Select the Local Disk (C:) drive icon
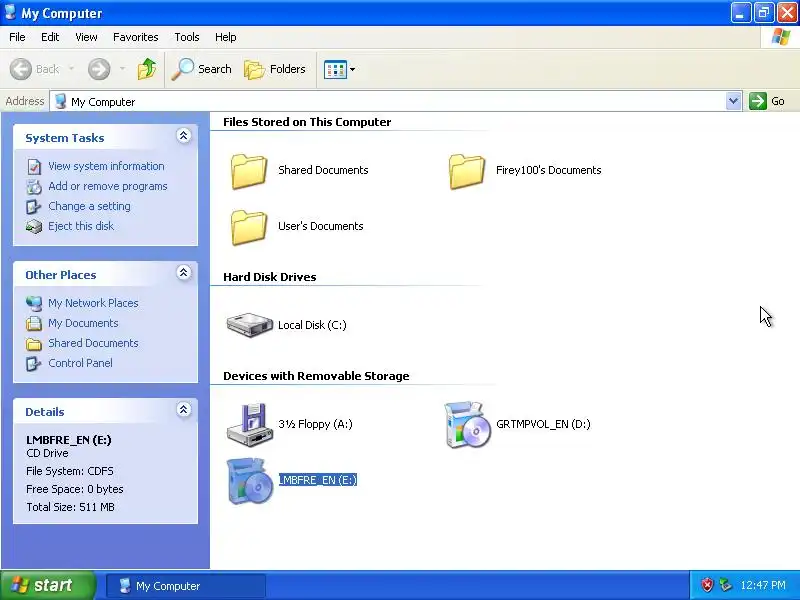This screenshot has height=600, width=800. (250, 325)
